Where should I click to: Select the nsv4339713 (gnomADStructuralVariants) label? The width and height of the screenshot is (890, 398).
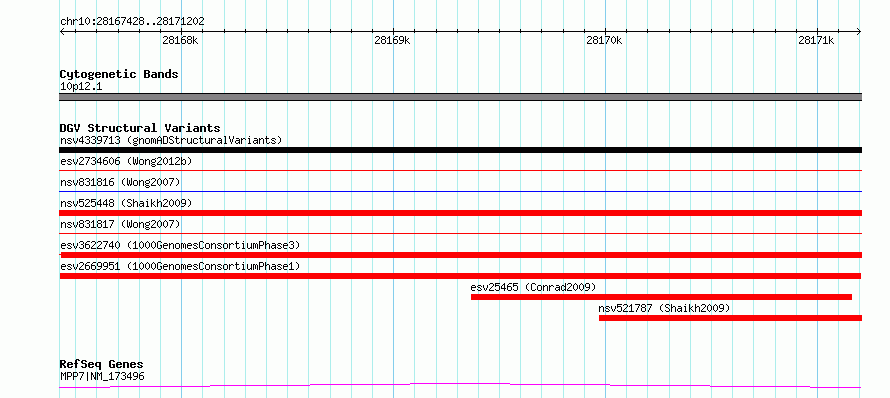click(x=171, y=140)
